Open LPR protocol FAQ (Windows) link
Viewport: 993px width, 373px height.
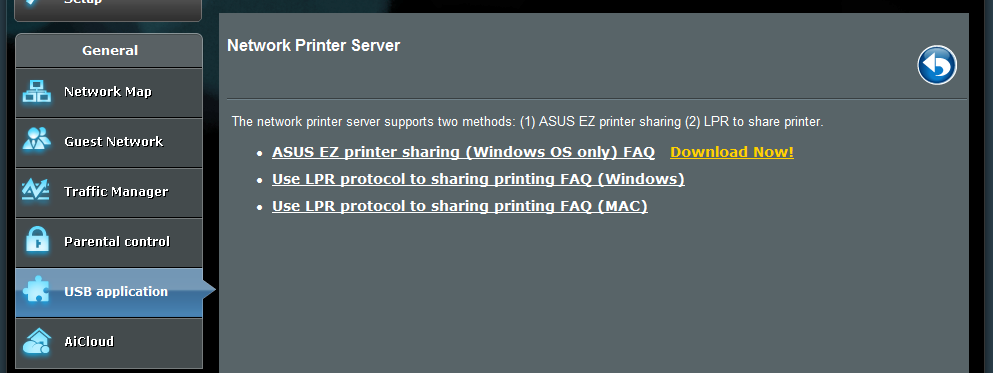[x=478, y=179]
